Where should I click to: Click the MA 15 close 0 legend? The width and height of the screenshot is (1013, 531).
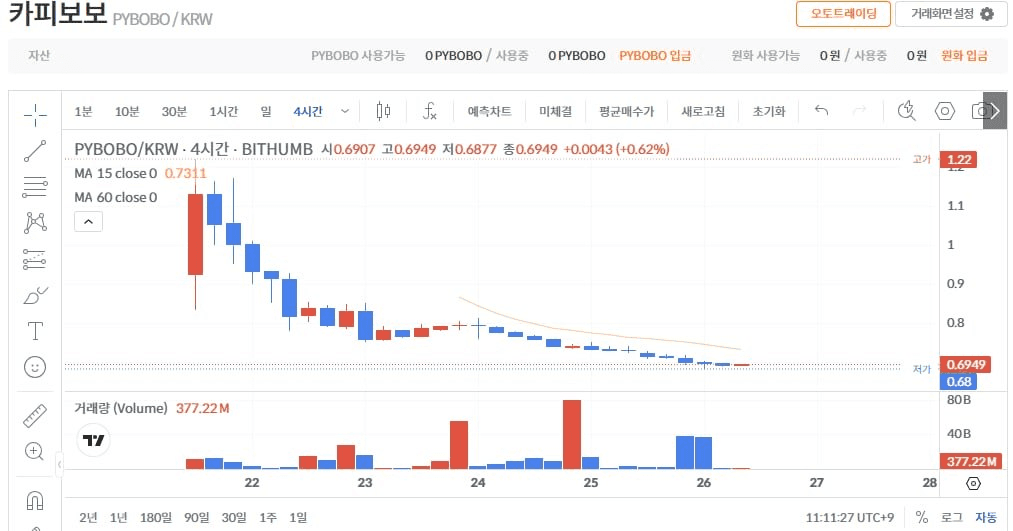click(x=116, y=173)
